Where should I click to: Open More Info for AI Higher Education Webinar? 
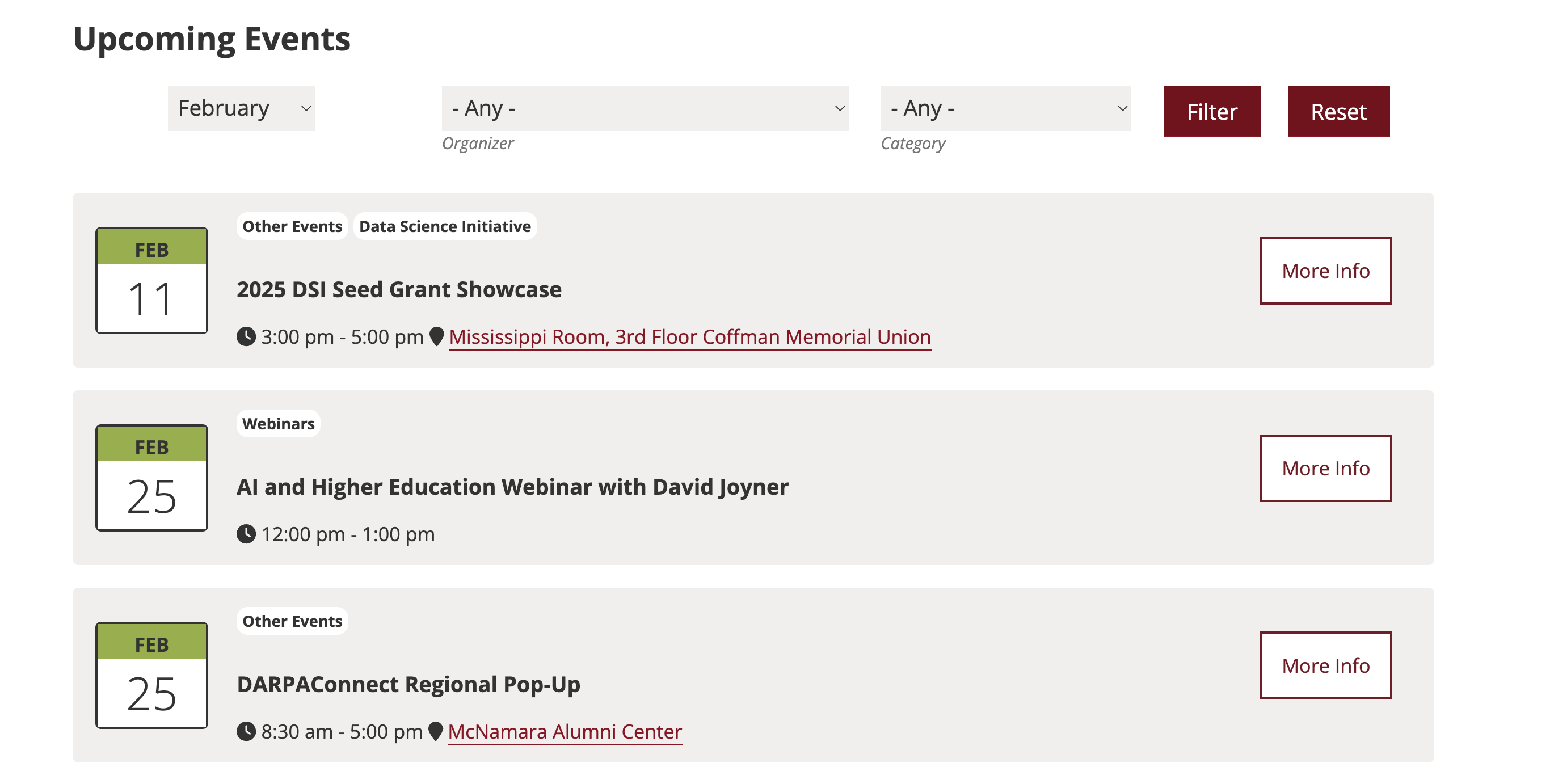point(1325,468)
